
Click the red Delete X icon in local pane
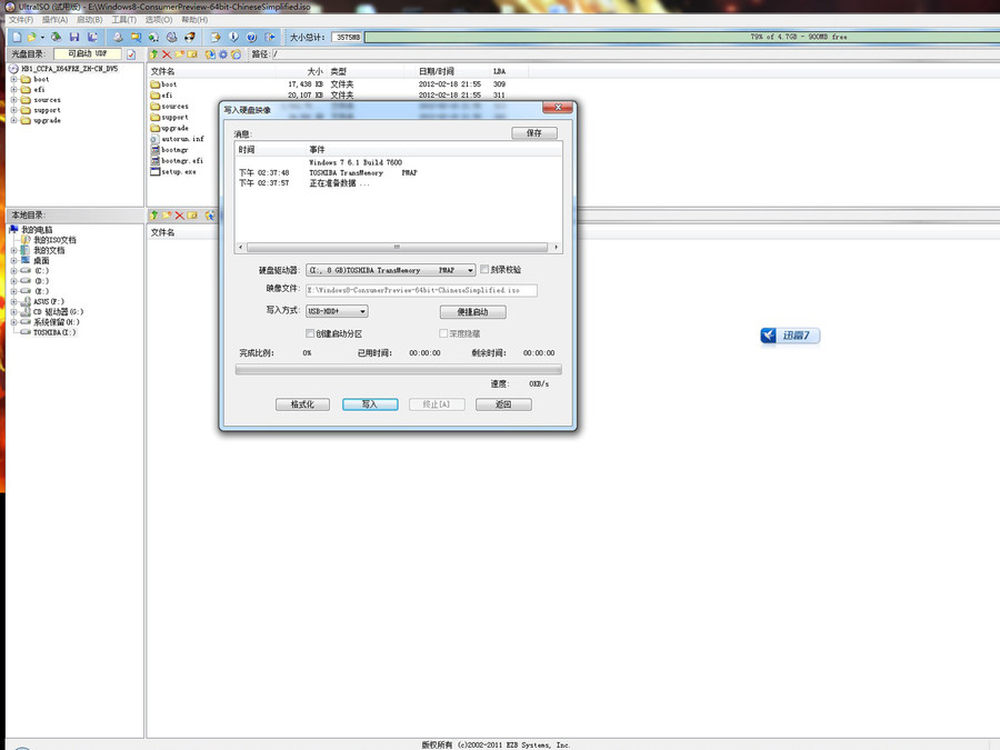[179, 216]
